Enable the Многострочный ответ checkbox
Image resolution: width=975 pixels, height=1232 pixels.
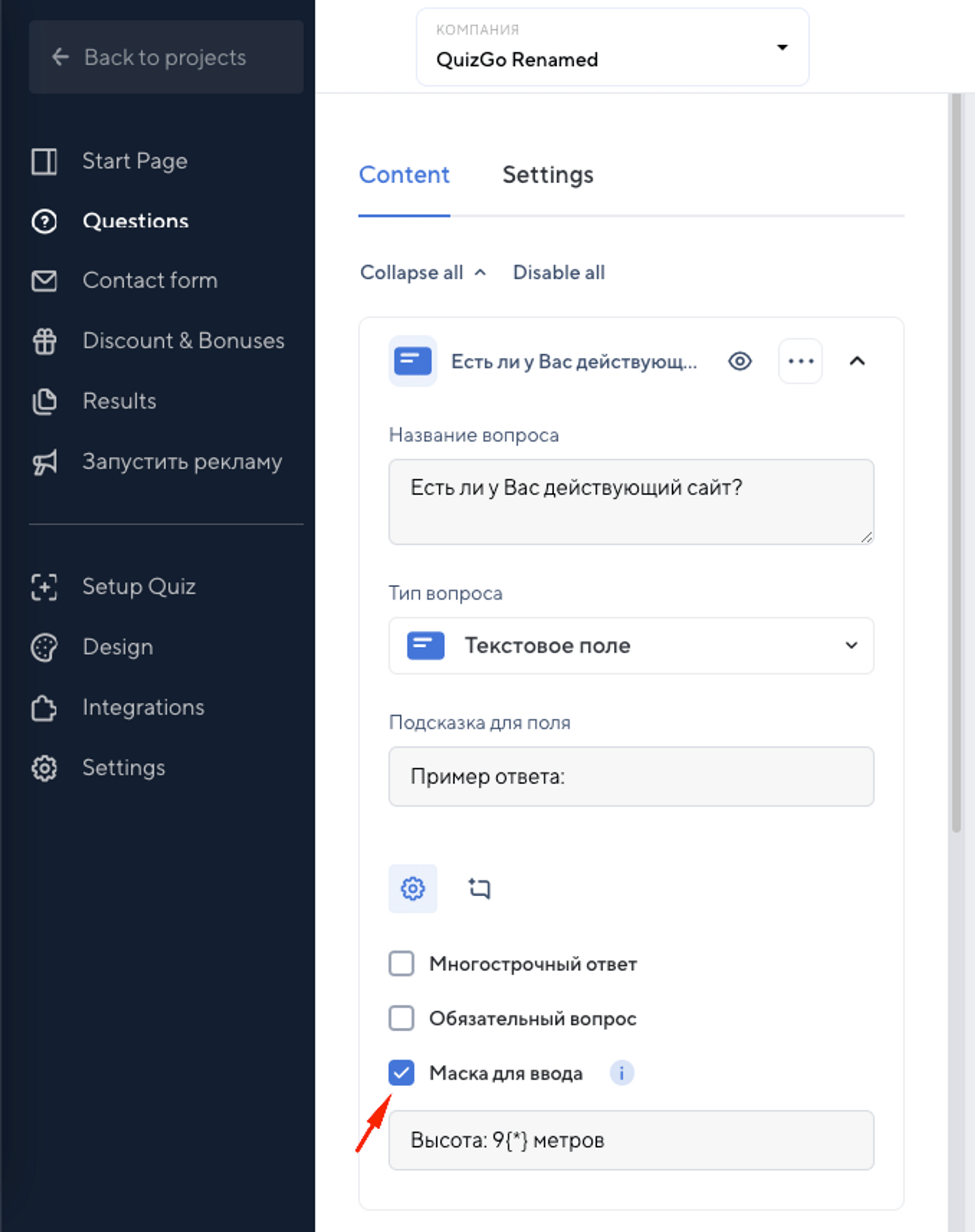401,964
